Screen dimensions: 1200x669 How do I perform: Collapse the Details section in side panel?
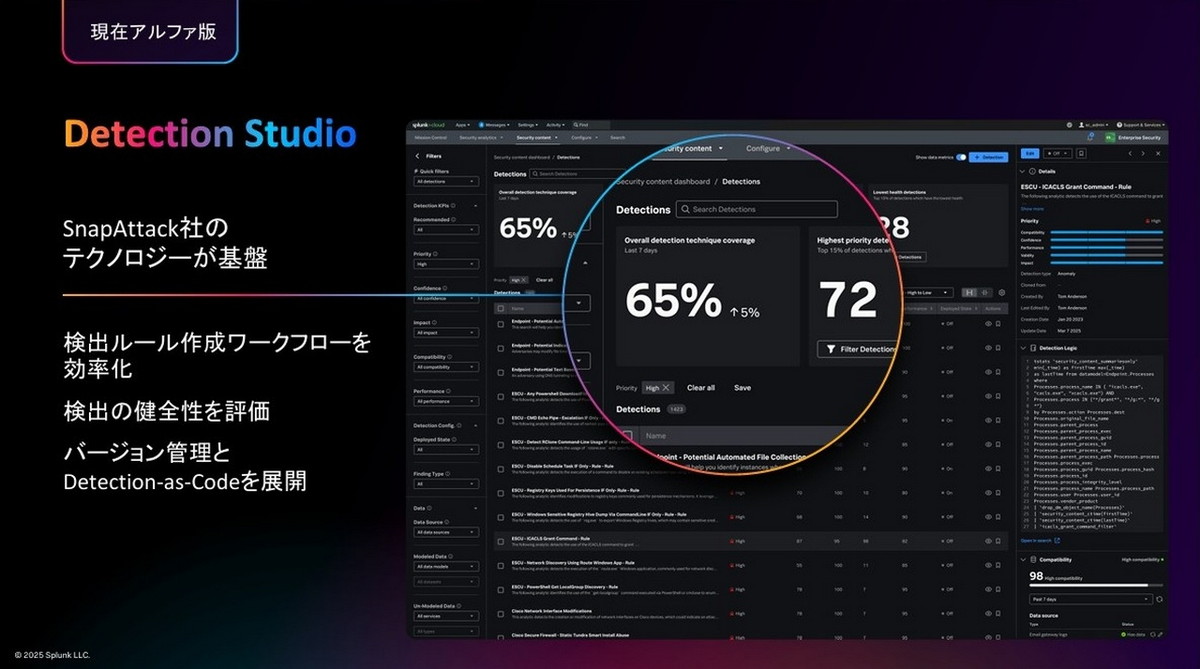[x=1023, y=171]
